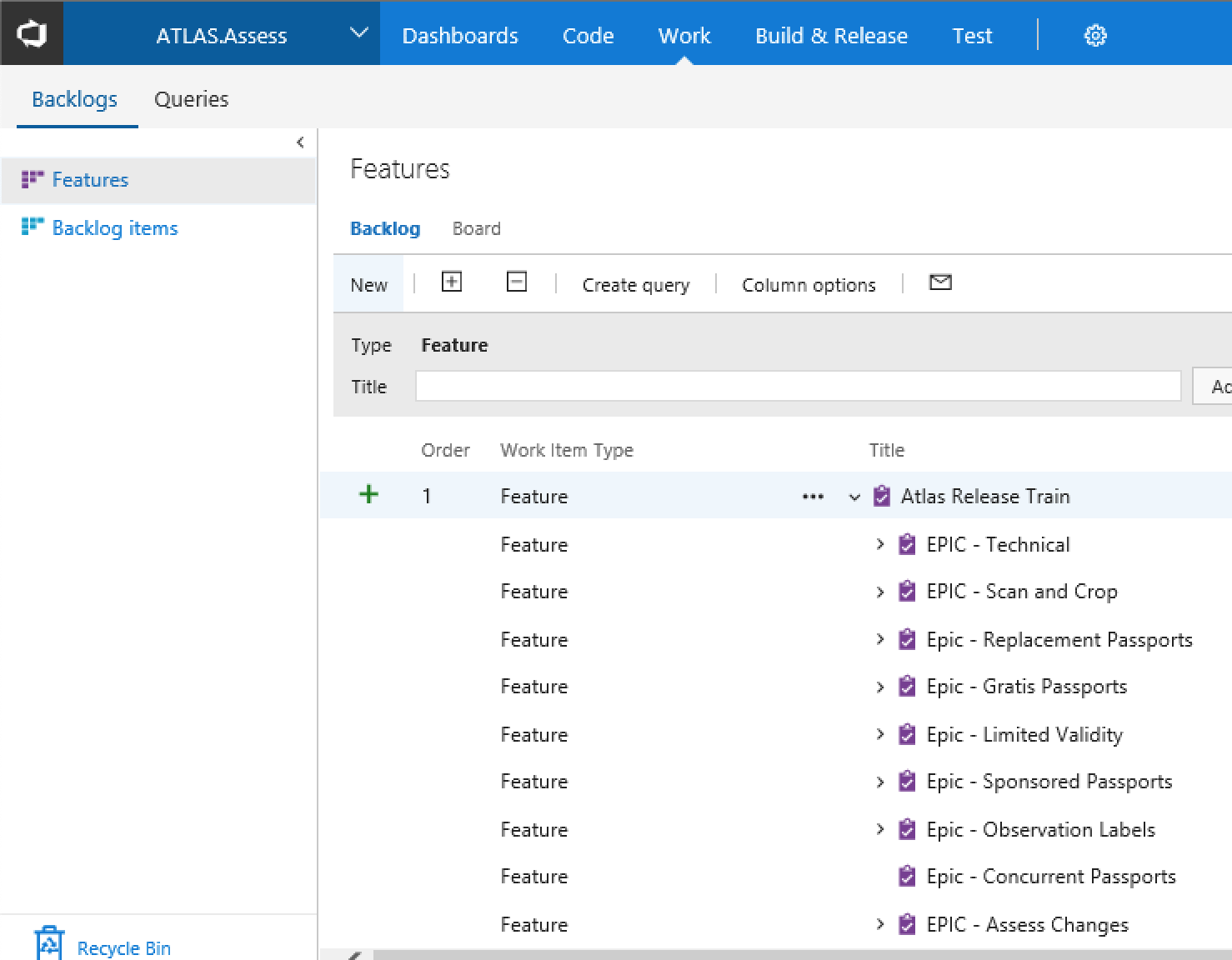Expand the Epic - Gratis Passports row
This screenshot has width=1232, height=960.
point(880,686)
